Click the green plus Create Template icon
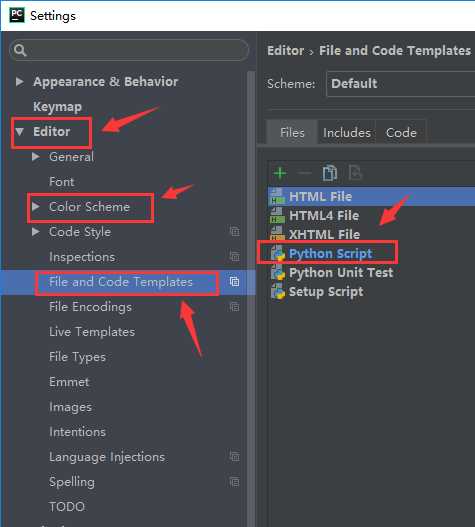Viewport: 475px width, 527px height. point(280,173)
